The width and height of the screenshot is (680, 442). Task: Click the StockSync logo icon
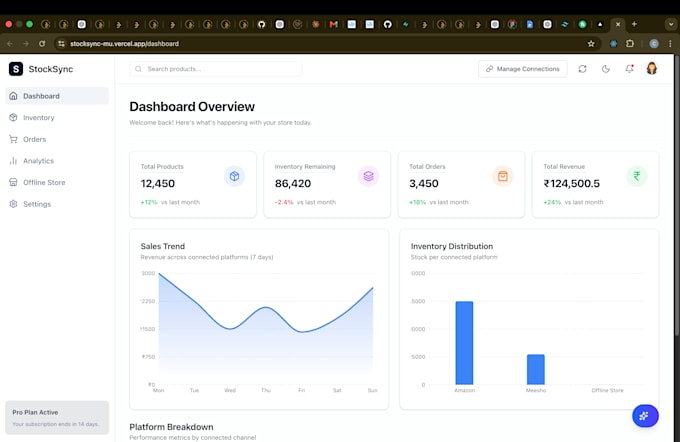pyautogui.click(x=16, y=69)
